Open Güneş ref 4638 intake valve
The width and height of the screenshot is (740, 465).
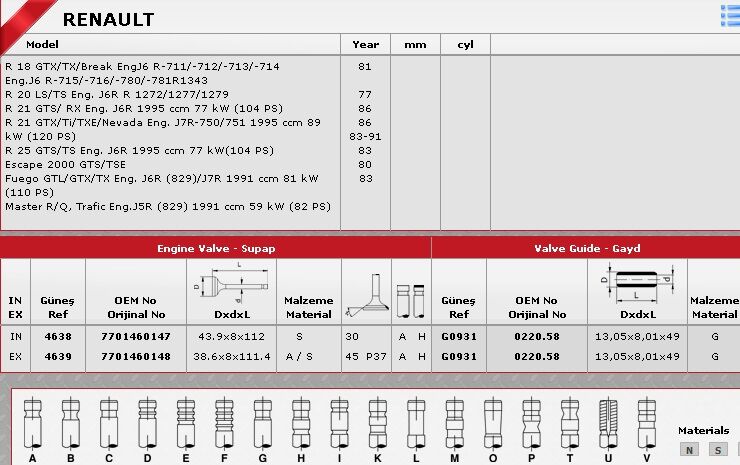pyautogui.click(x=58, y=337)
